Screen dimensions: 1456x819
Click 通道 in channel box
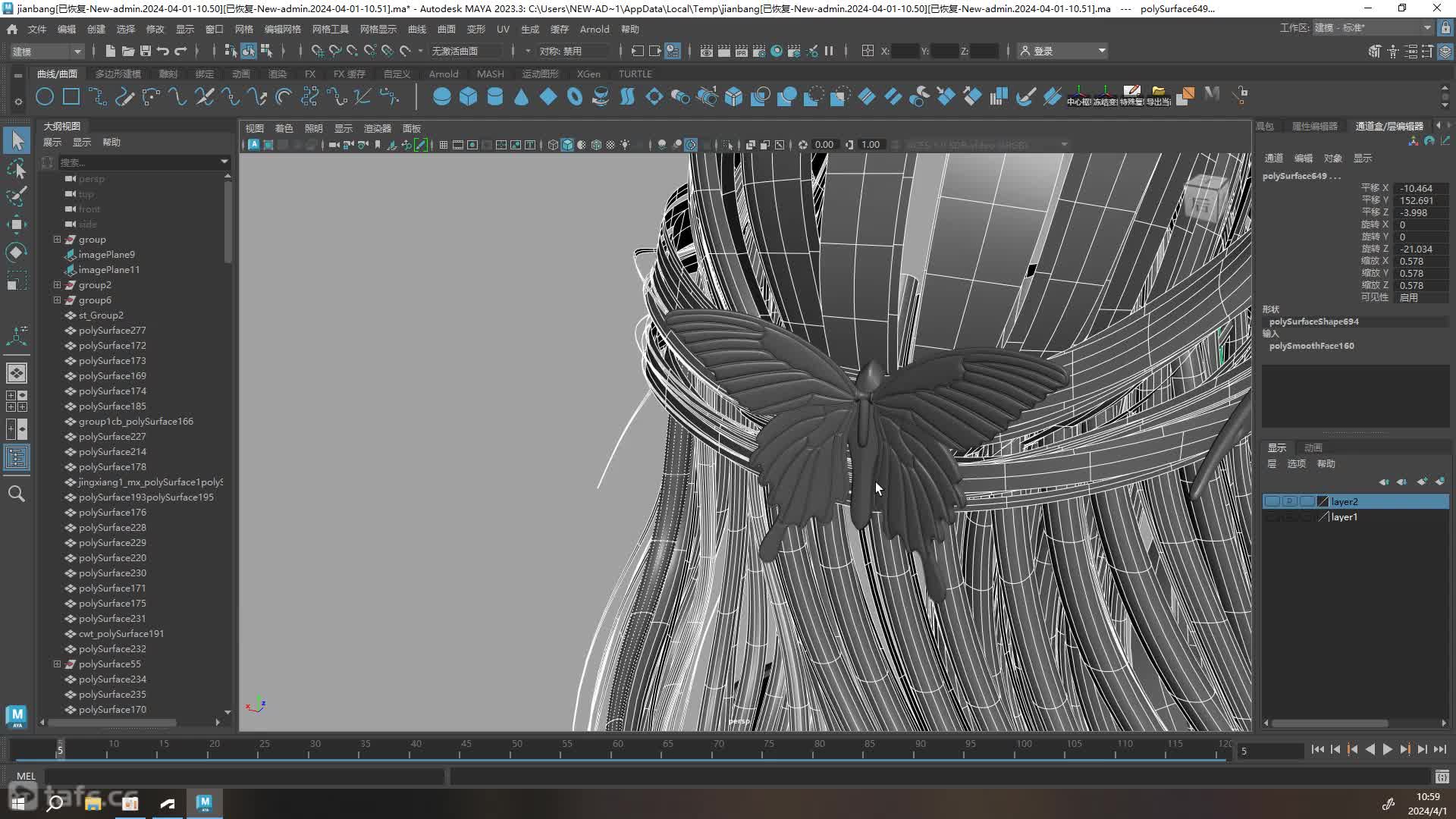tap(1273, 158)
